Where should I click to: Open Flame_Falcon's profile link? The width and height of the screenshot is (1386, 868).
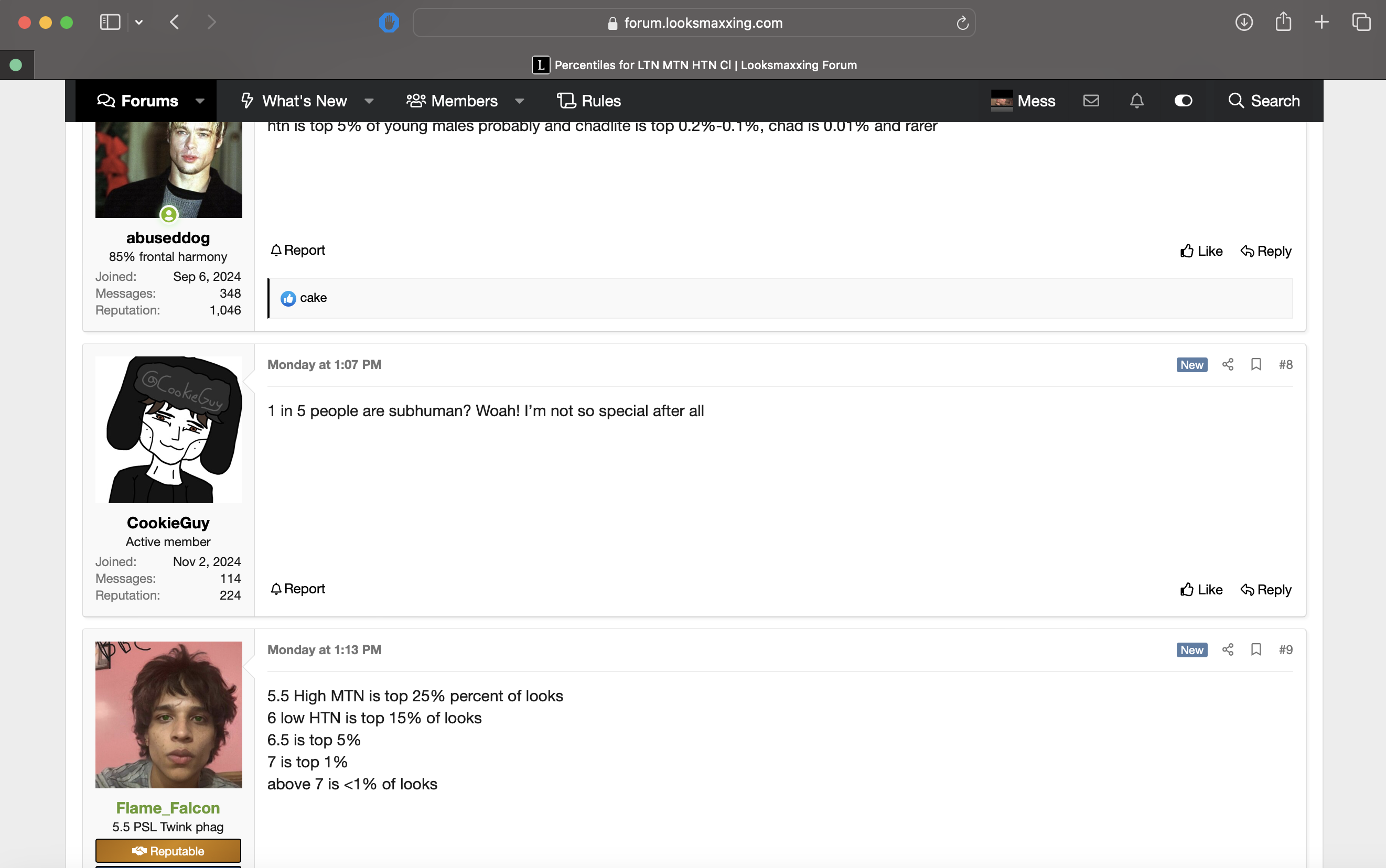[168, 808]
